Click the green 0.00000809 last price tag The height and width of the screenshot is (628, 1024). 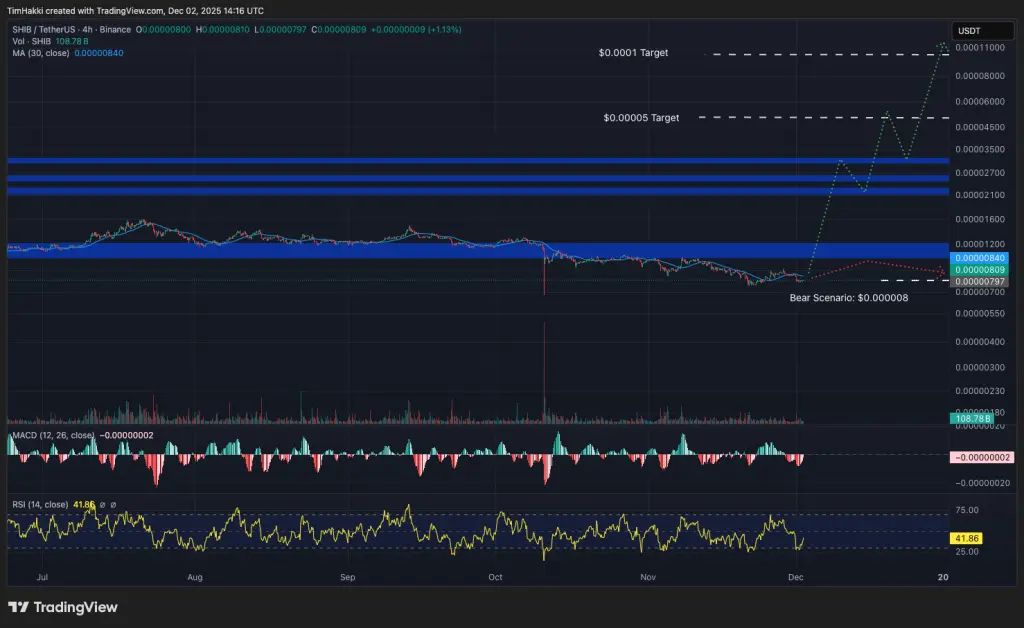(x=979, y=270)
